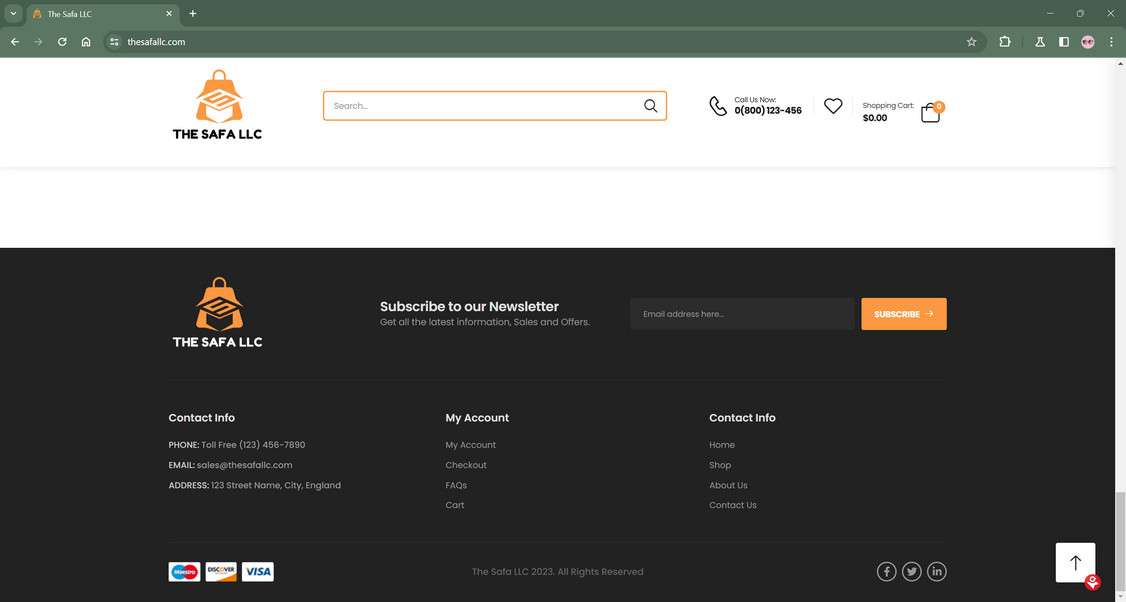This screenshot has width=1126, height=602.
Task: Click the sales@thesafallc.com email text
Action: [244, 465]
